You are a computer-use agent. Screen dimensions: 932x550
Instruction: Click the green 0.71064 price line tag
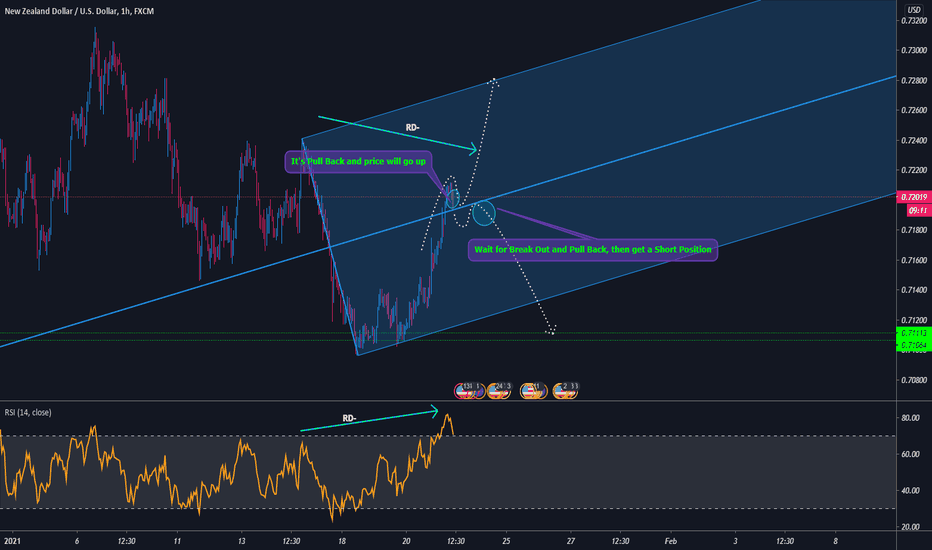click(x=914, y=345)
